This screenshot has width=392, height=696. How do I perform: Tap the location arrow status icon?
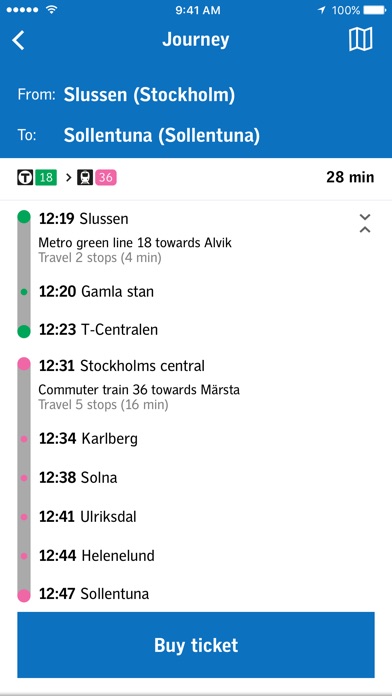tap(322, 10)
